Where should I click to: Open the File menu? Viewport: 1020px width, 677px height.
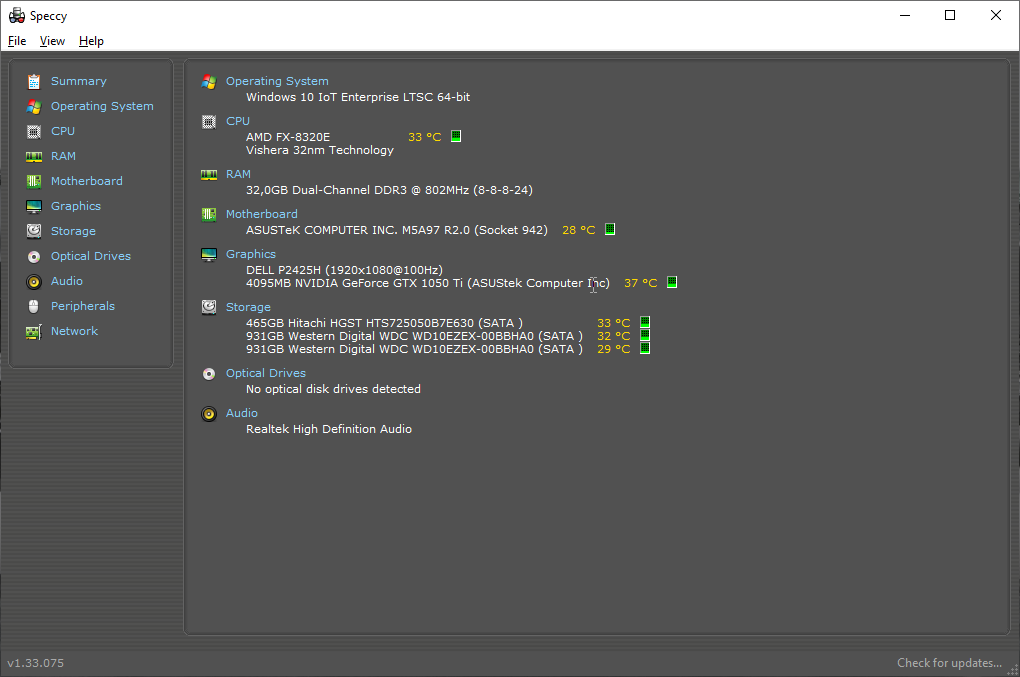pos(17,41)
